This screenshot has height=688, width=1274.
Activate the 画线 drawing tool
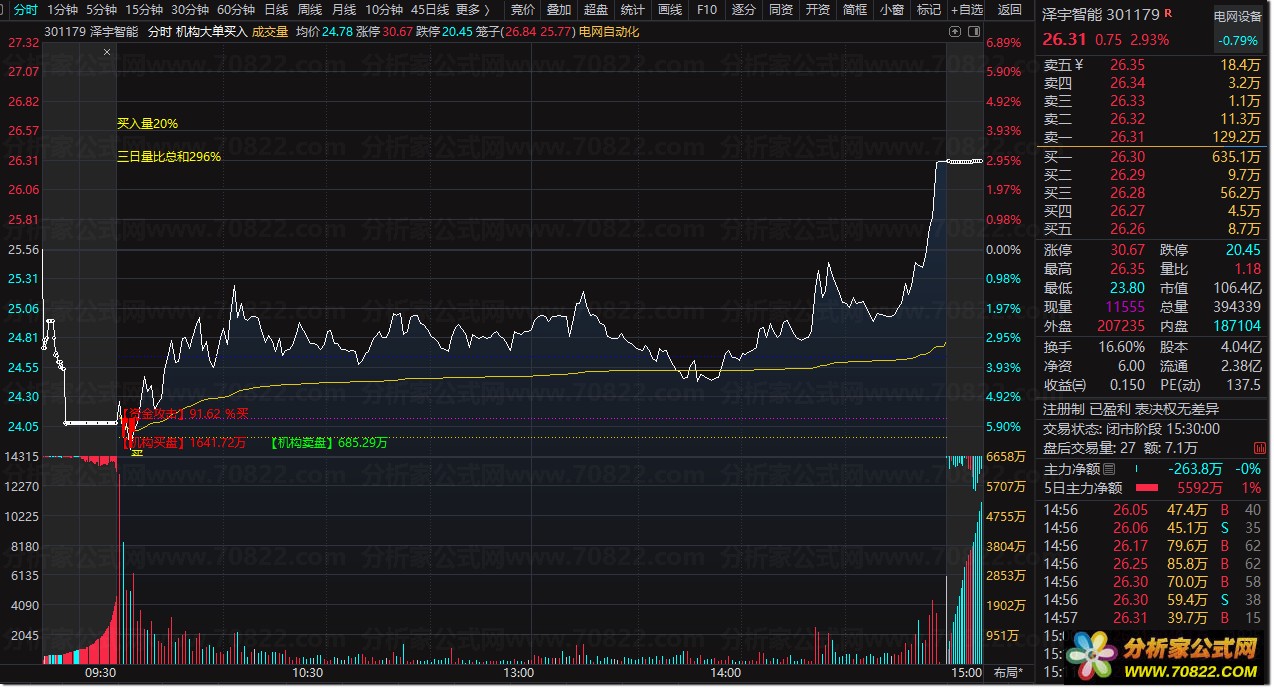[x=670, y=10]
